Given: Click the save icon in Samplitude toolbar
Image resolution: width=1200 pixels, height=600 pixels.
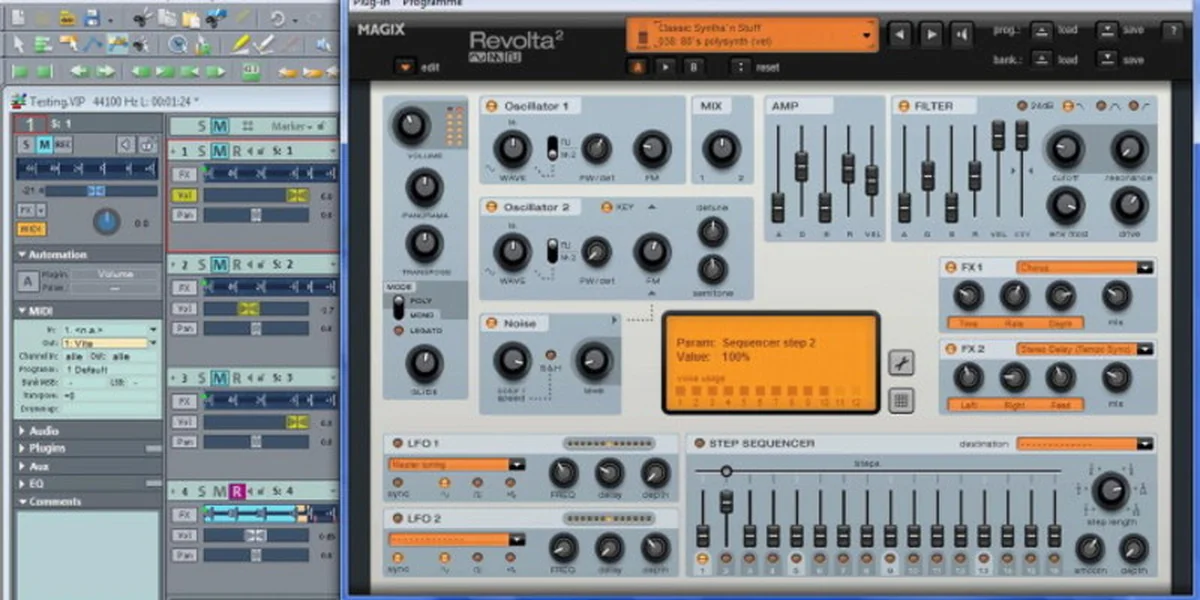Looking at the screenshot, I should tap(93, 18).
